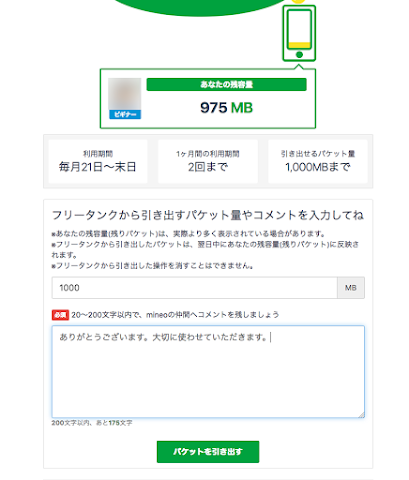
Task: Click the 975 MB remaining capacity value
Action: (226, 108)
